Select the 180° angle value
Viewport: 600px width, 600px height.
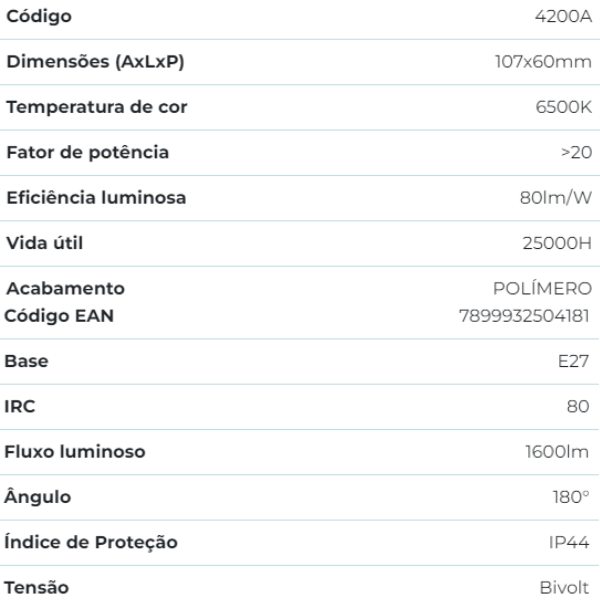click(573, 497)
